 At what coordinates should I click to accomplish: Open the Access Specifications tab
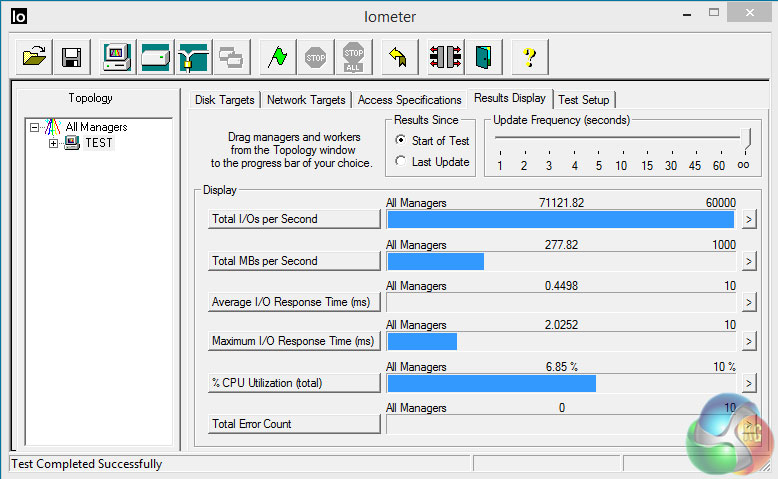409,100
